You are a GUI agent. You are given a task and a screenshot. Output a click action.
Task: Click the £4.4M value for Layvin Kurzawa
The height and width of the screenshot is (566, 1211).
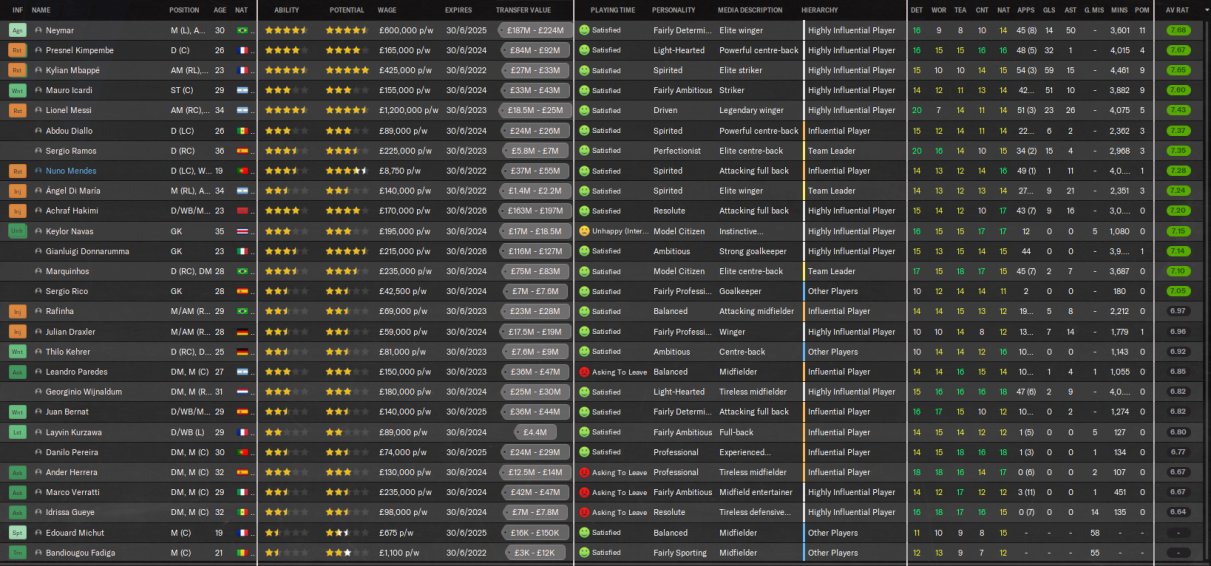[x=535, y=432]
